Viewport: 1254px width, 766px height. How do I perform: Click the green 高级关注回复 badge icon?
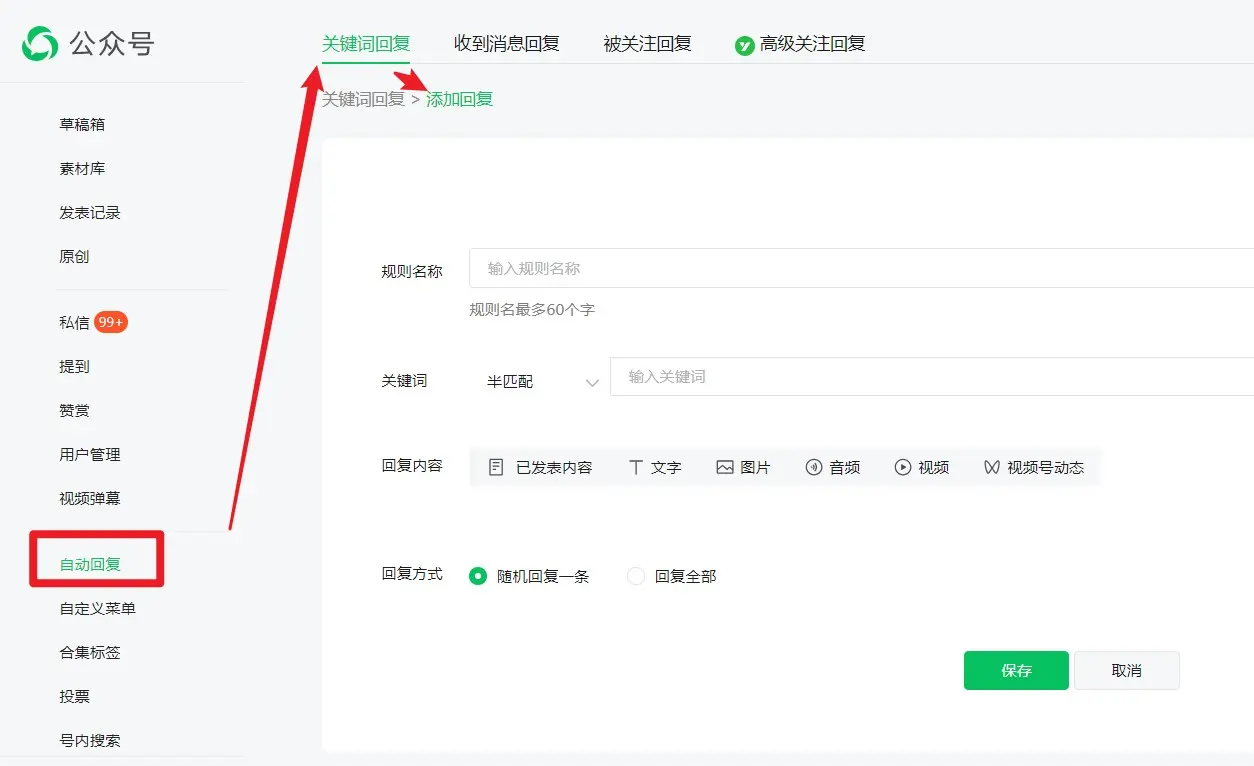(744, 45)
